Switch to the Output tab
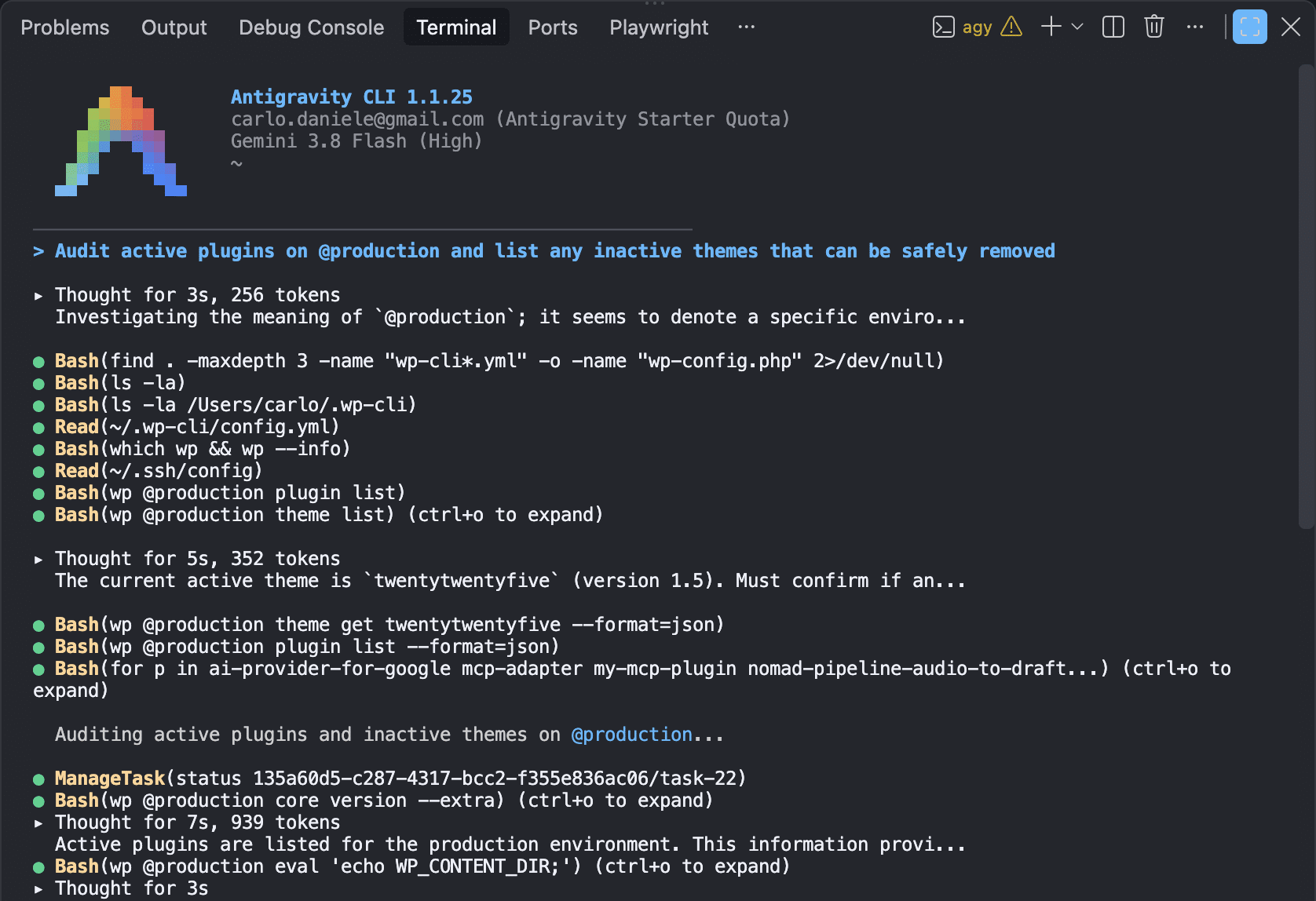Viewport: 1316px width, 901px height. [x=174, y=27]
